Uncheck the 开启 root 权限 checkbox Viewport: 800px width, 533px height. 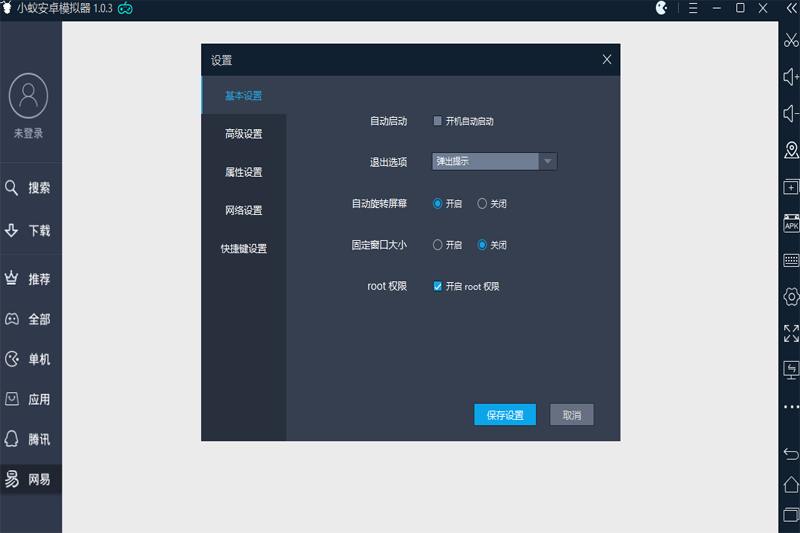[438, 286]
